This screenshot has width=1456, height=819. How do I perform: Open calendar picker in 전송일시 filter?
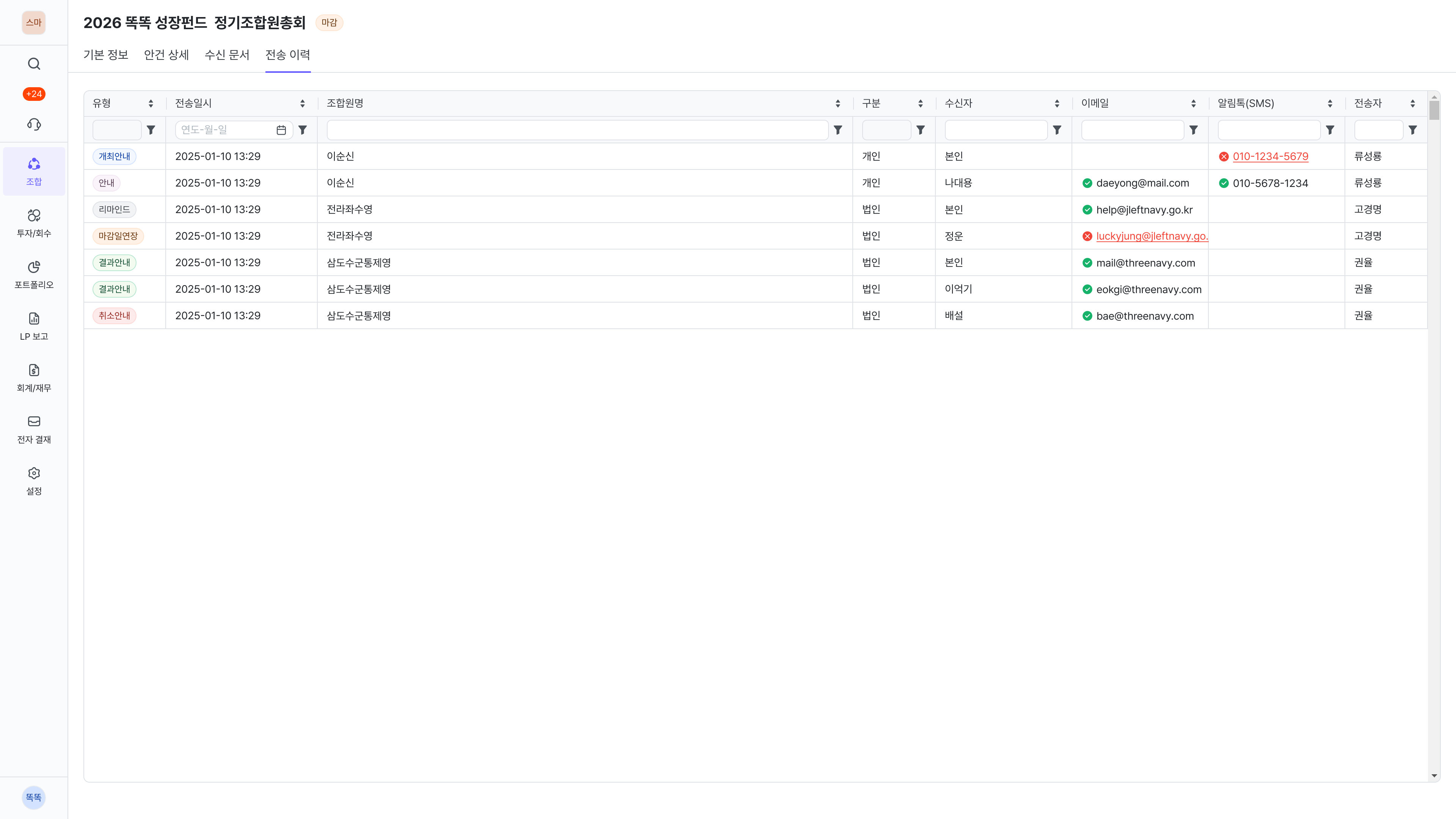[281, 130]
